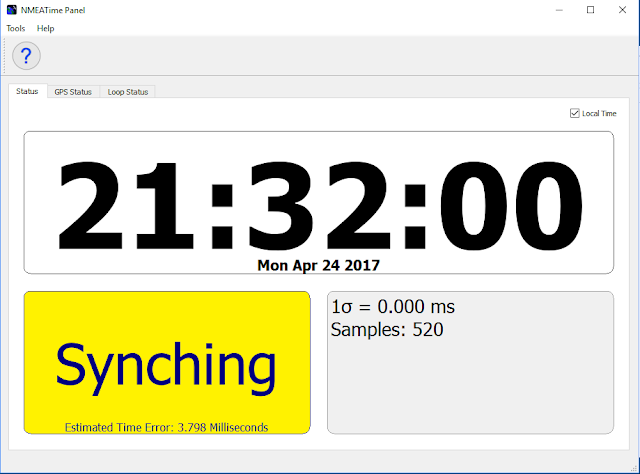Viewport: 640px width, 474px height.
Task: Click the 21:32:00 clock display
Action: click(x=320, y=204)
